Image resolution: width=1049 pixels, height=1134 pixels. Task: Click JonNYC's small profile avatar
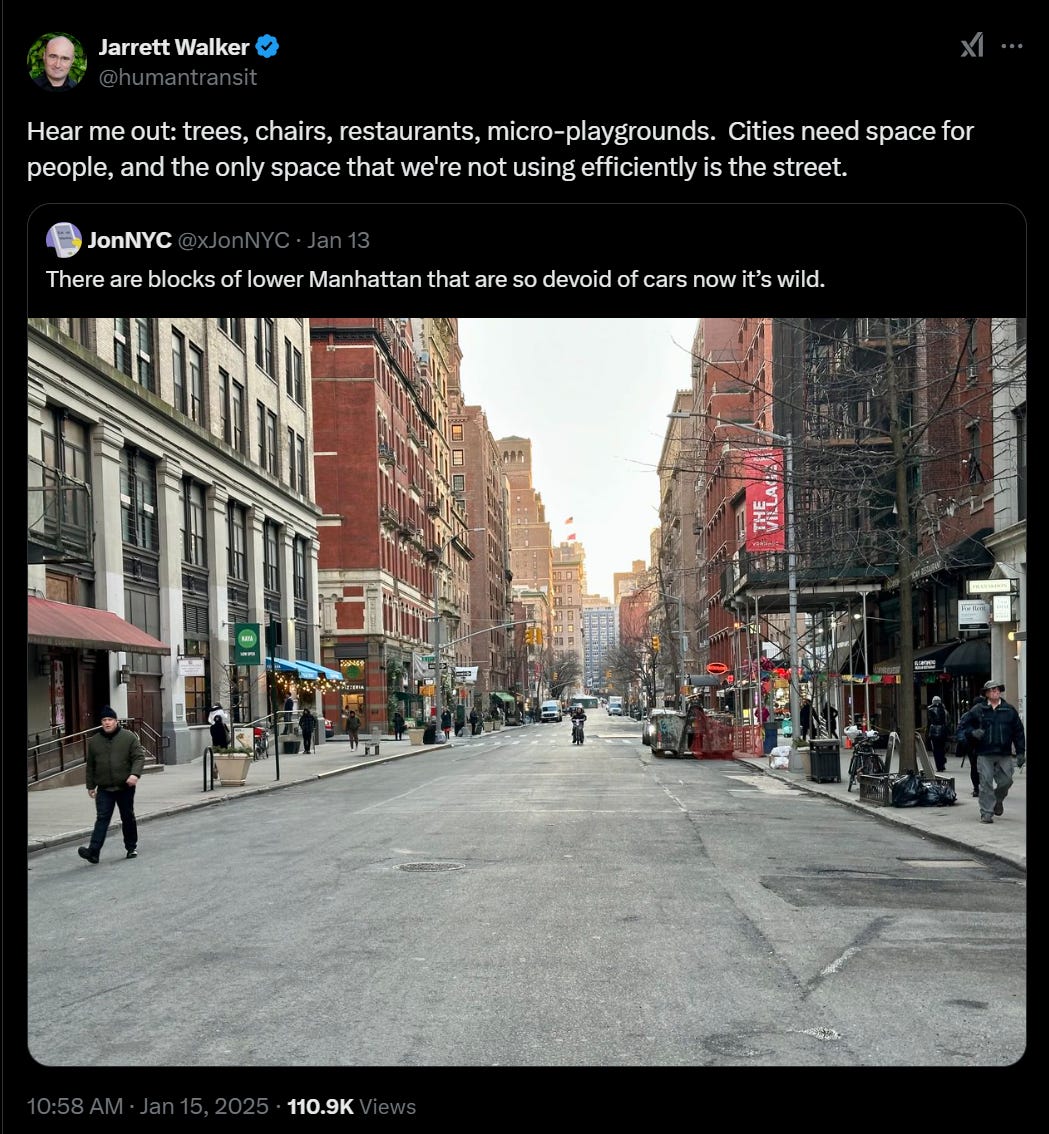(x=64, y=240)
